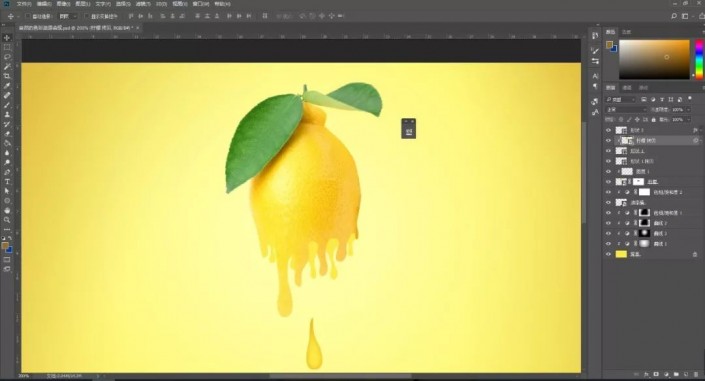The width and height of the screenshot is (705, 381).
Task: Toggle Quick Mask mode in the toolbox
Action: 7,260
